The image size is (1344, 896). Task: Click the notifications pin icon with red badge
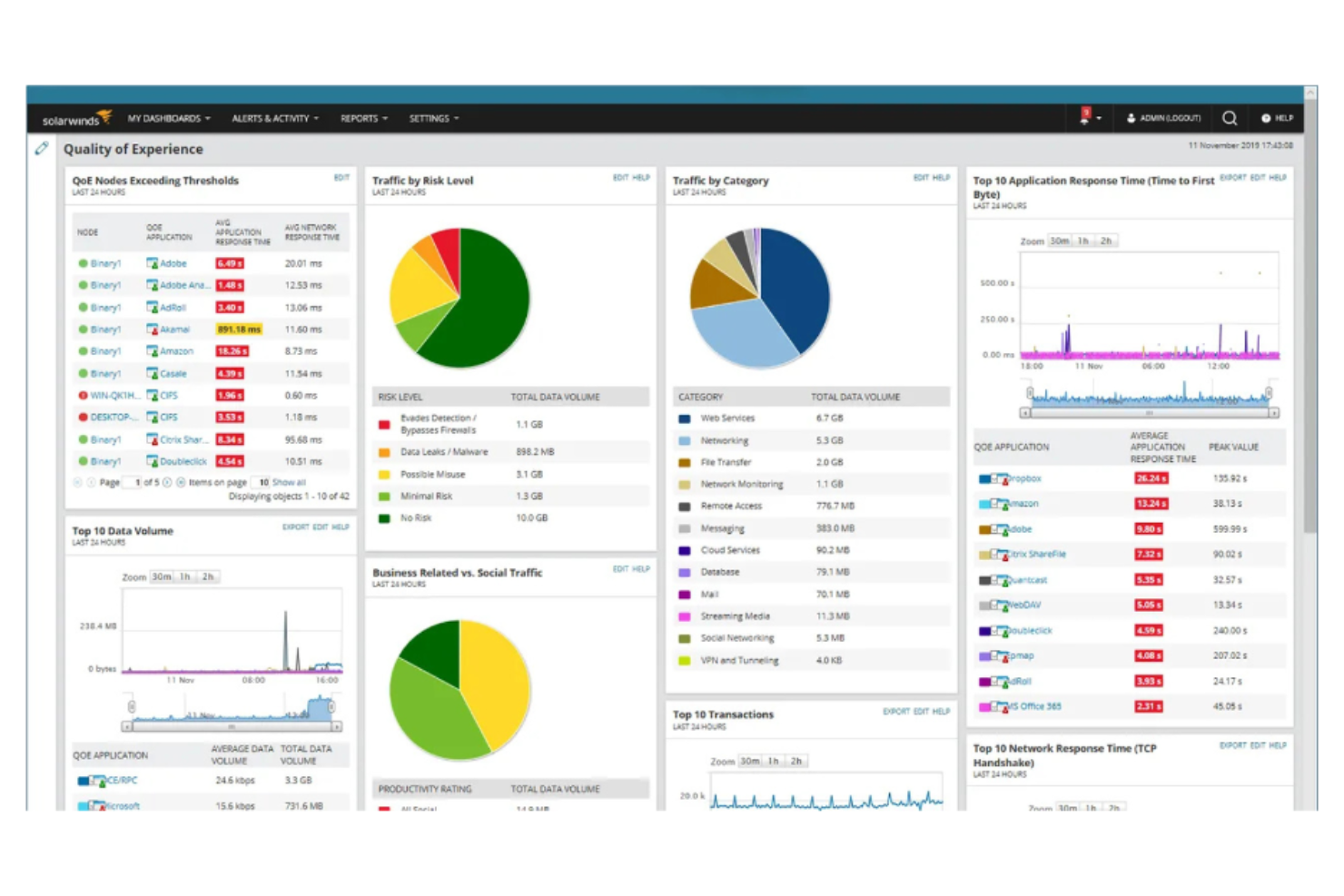point(1082,118)
